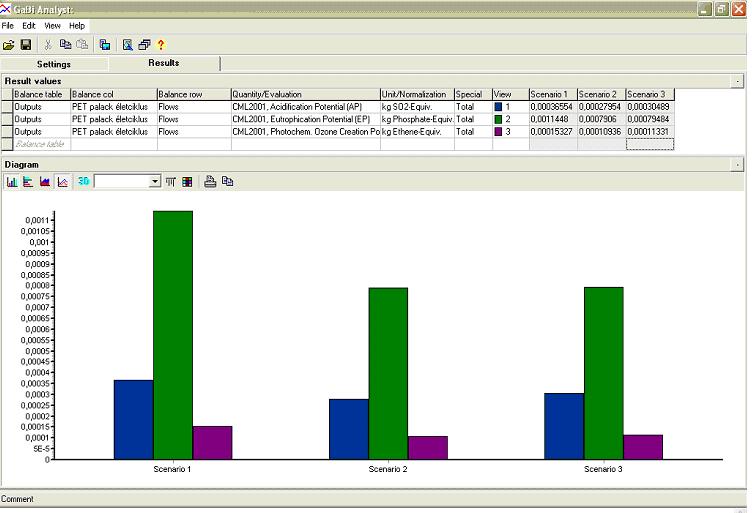Collapse the Diagram section
752x513 pixels.
coord(738,165)
